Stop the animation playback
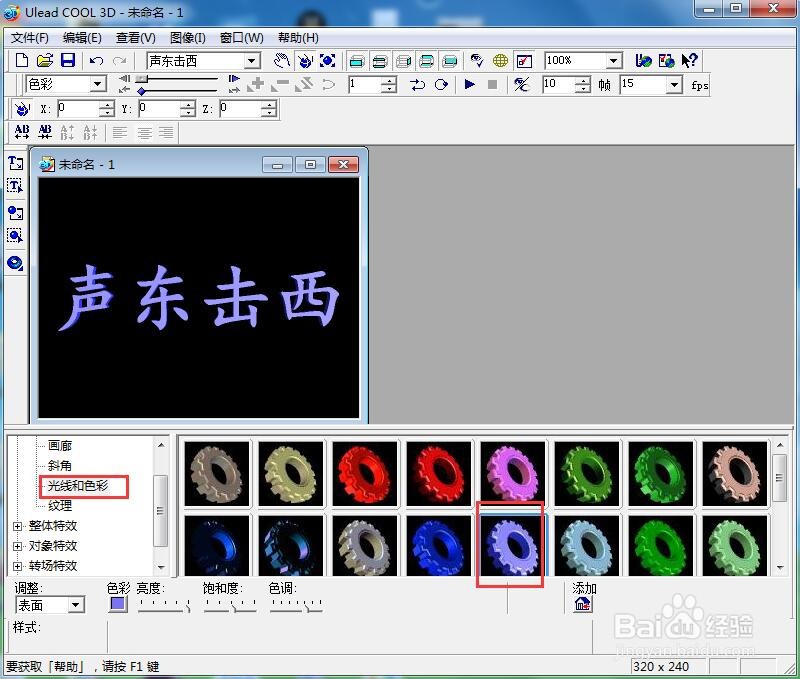 (x=492, y=84)
